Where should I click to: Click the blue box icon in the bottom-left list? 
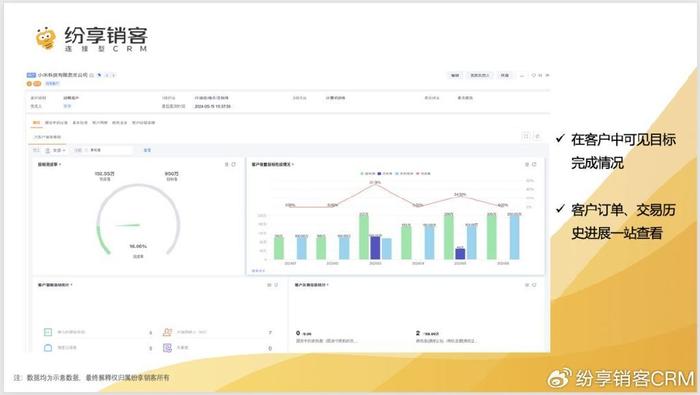[48, 348]
